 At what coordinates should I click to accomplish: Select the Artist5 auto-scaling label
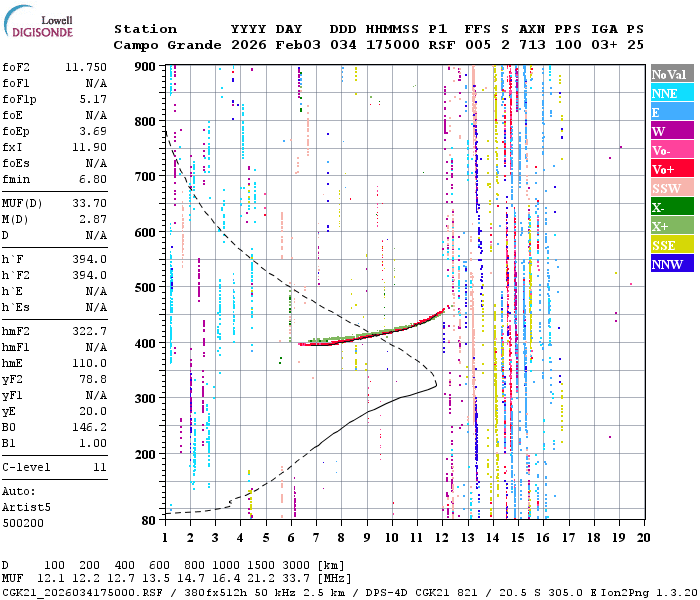pos(26,507)
